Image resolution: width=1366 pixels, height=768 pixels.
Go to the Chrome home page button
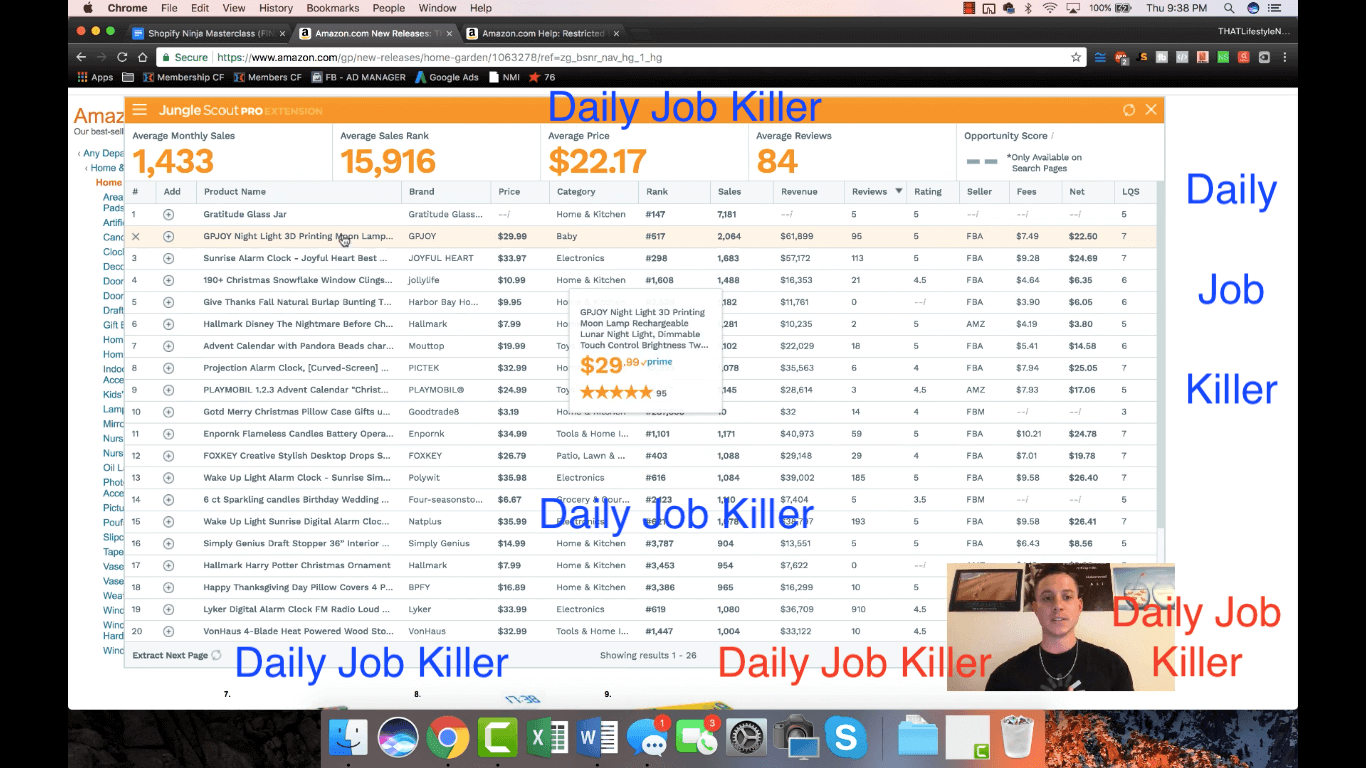(x=143, y=57)
